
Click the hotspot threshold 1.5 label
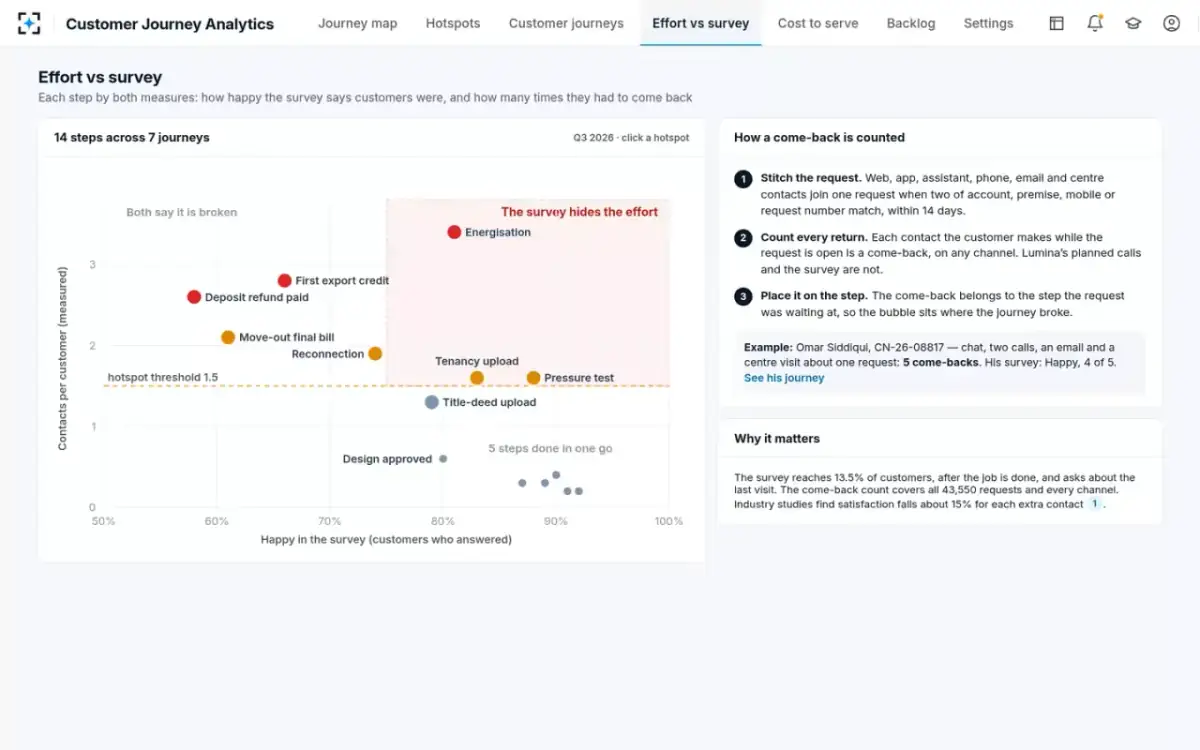click(x=163, y=378)
